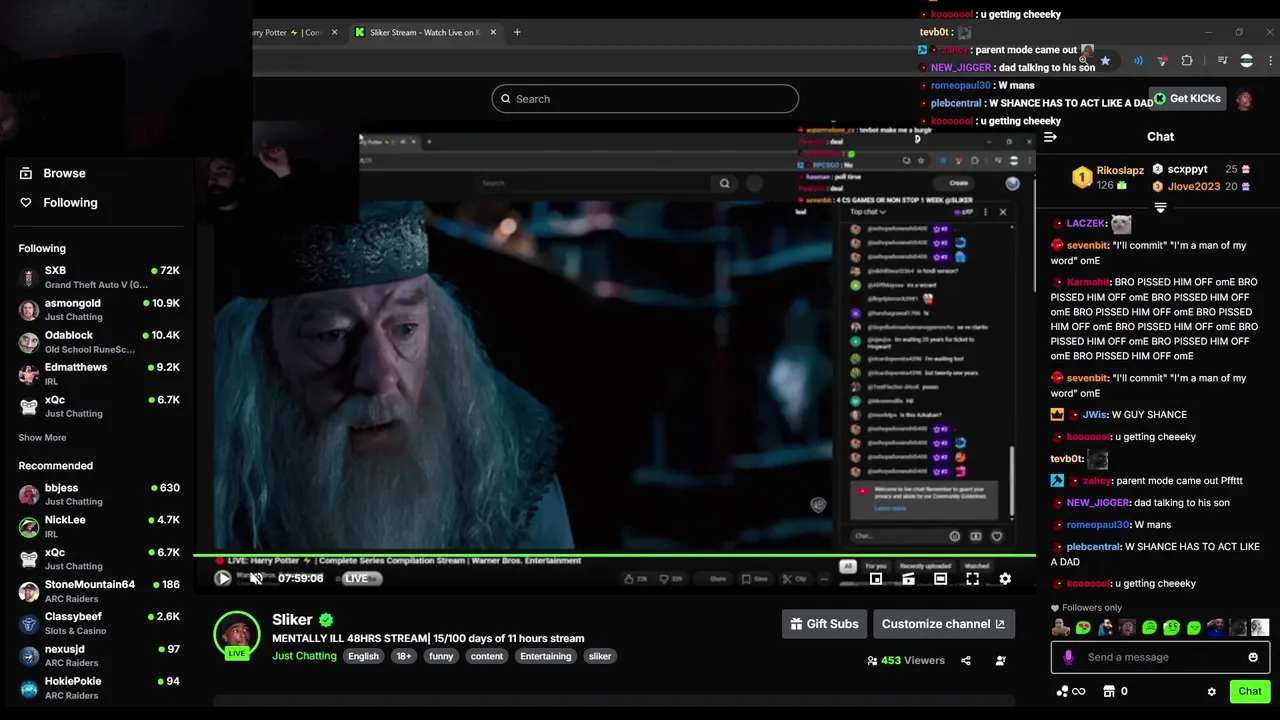The width and height of the screenshot is (1280, 720).
Task: Collapse the chat panel arrow
Action: (1050, 137)
